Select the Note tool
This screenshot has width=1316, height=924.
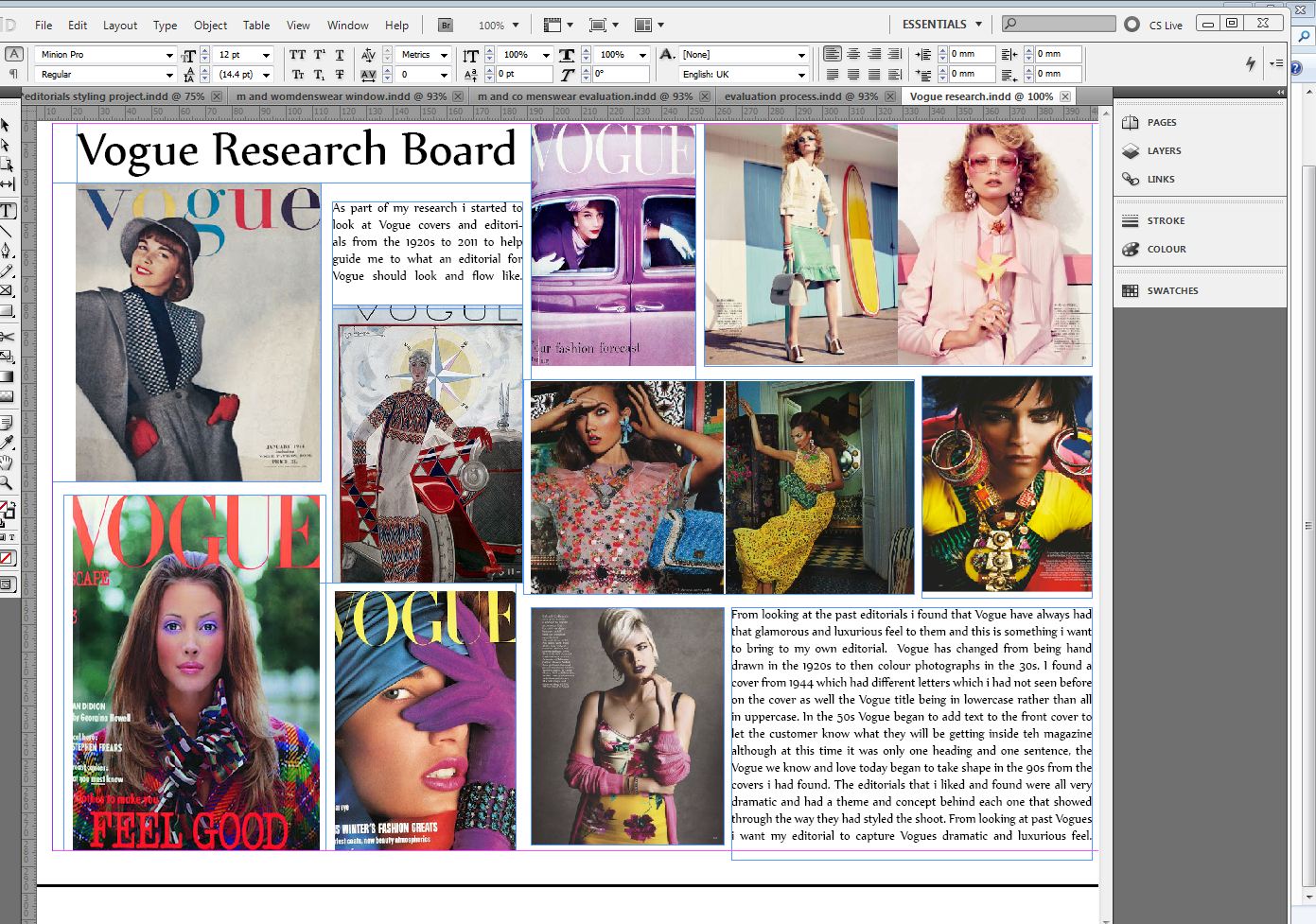click(x=6, y=422)
